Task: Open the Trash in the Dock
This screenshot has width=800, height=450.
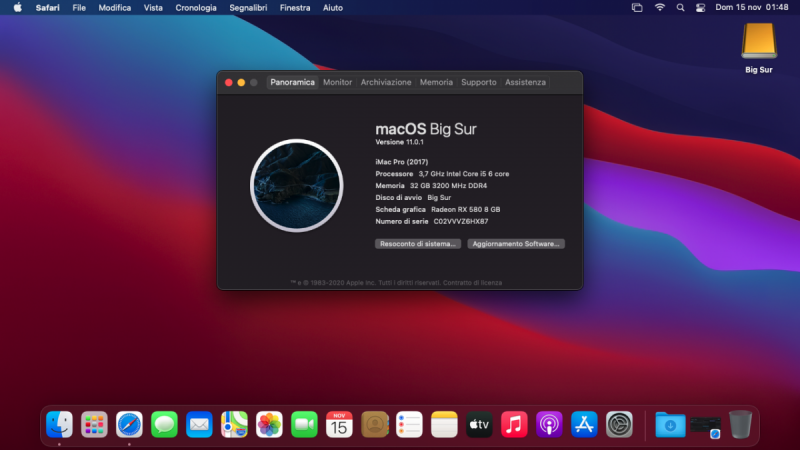Action: (740, 424)
